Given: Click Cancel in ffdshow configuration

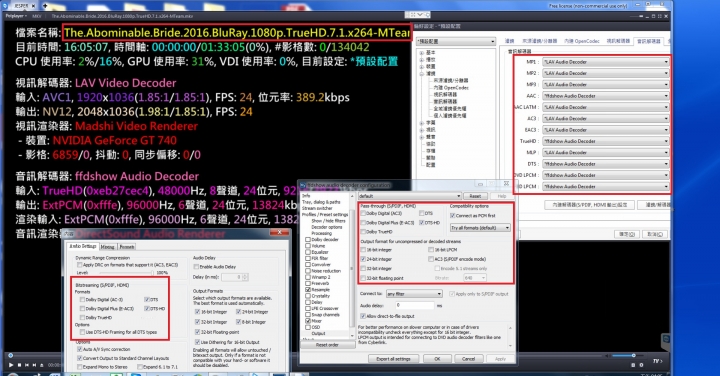Looking at the screenshot, I should click(x=468, y=359).
